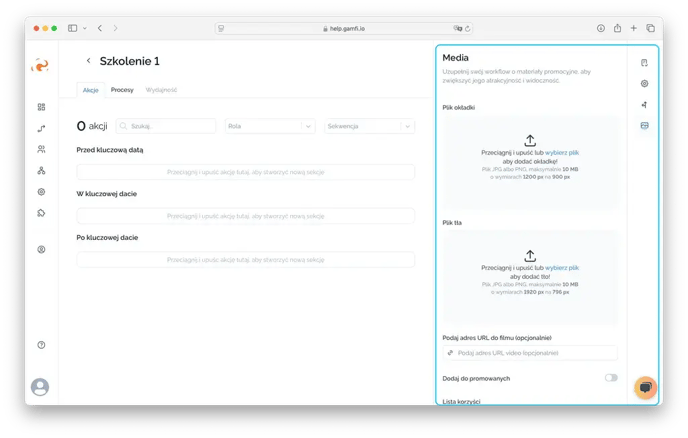This screenshot has width=688, height=438.
Task: Open the dashboard grid icon in left sidebar
Action: [x=41, y=107]
